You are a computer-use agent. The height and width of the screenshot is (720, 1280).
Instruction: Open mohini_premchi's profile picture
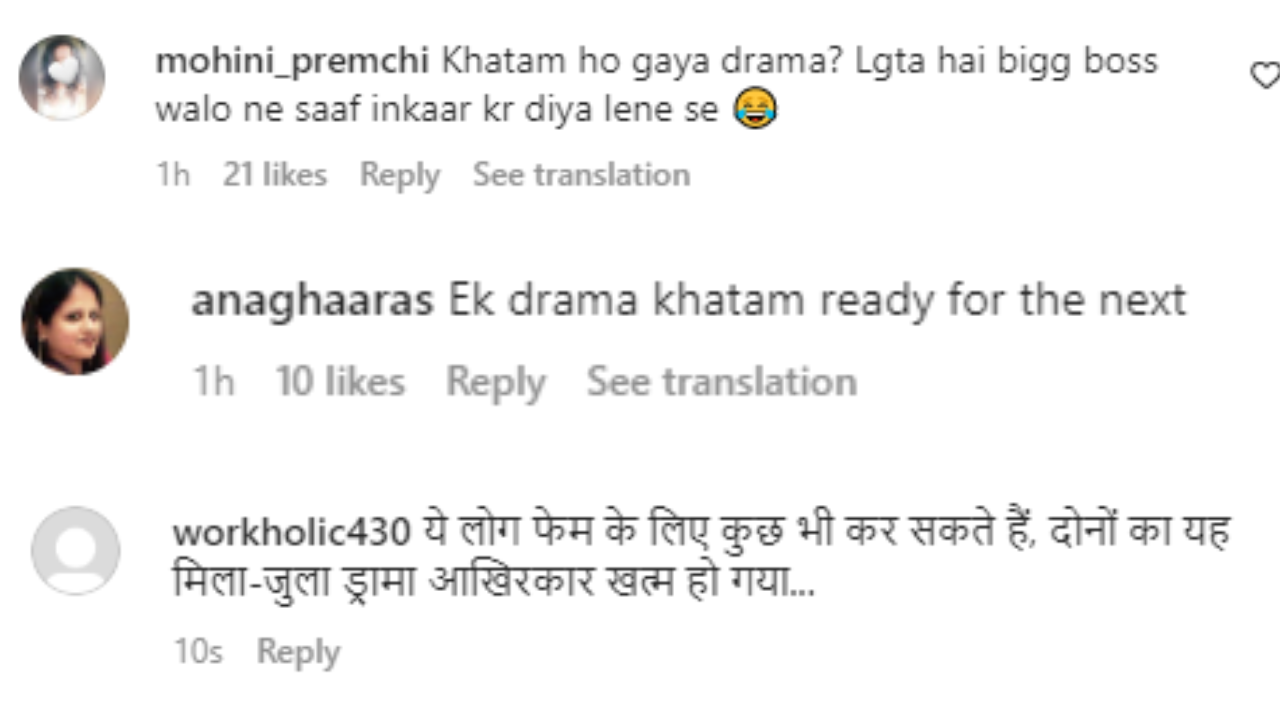point(62,78)
